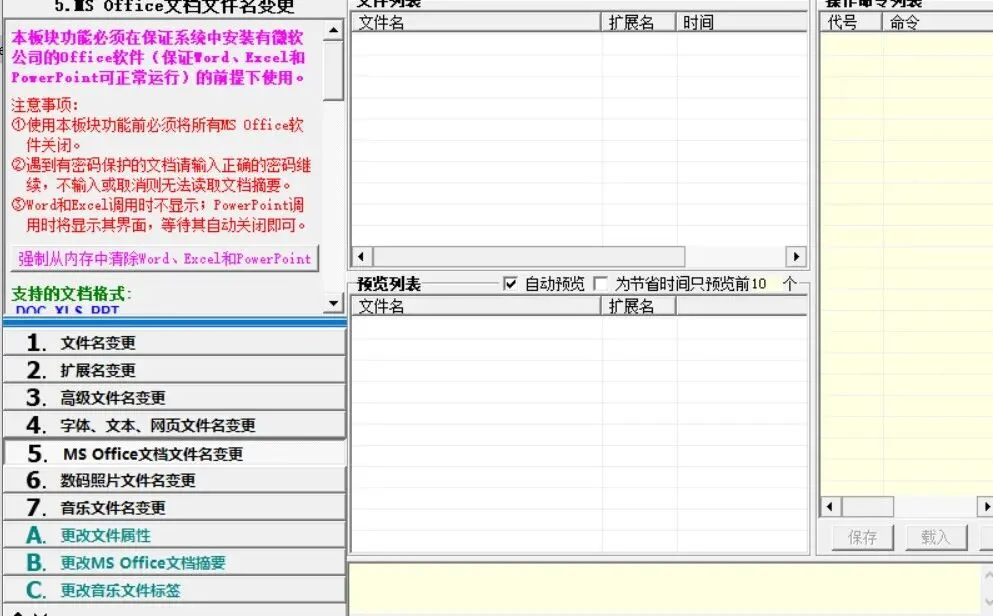Click the 支持的文档格式 green label

[x=71, y=294]
